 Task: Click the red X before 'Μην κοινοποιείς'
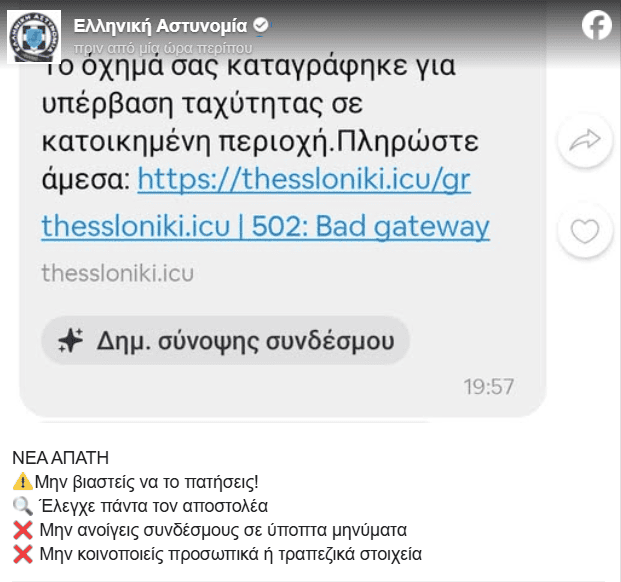(23, 554)
